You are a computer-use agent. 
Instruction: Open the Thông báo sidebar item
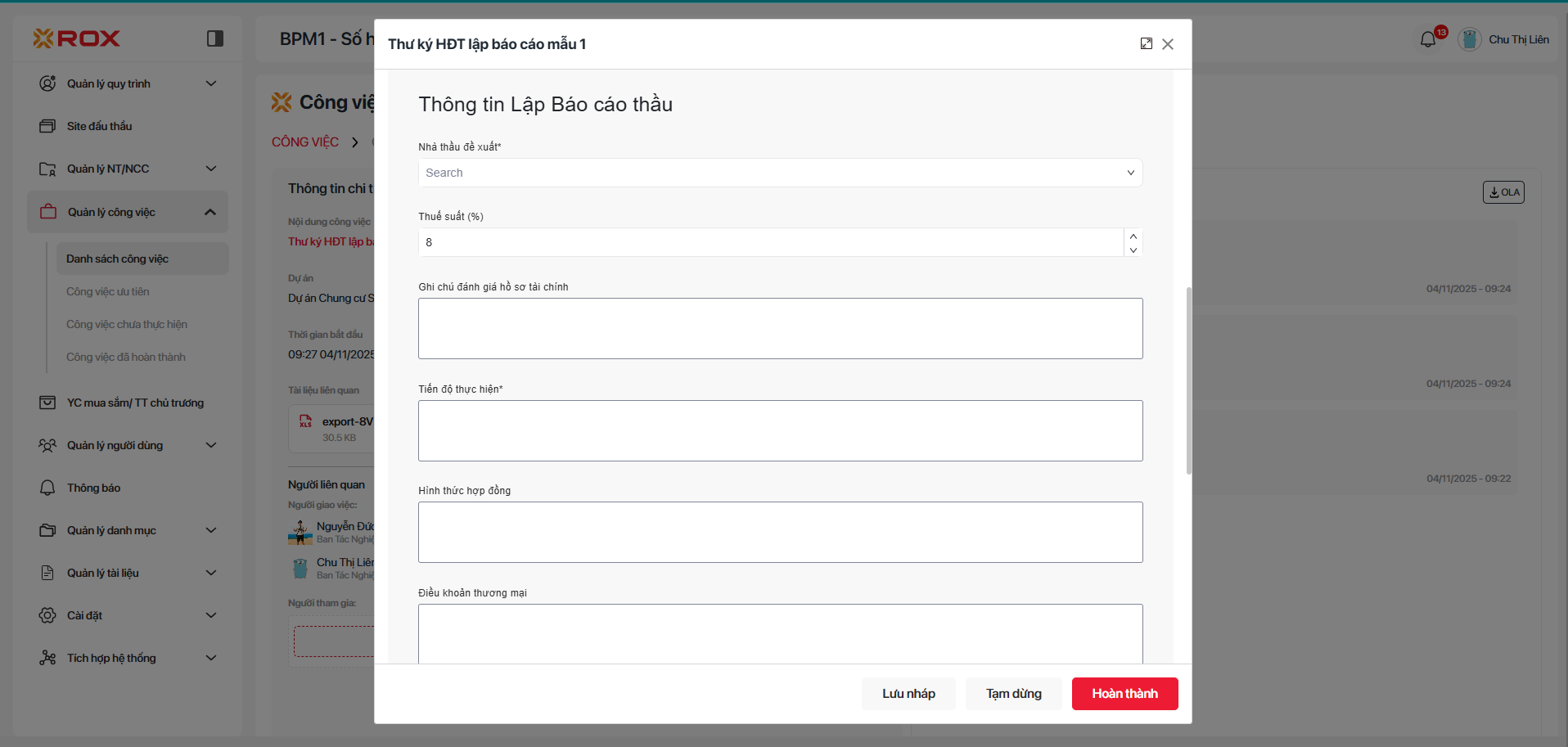click(x=93, y=488)
